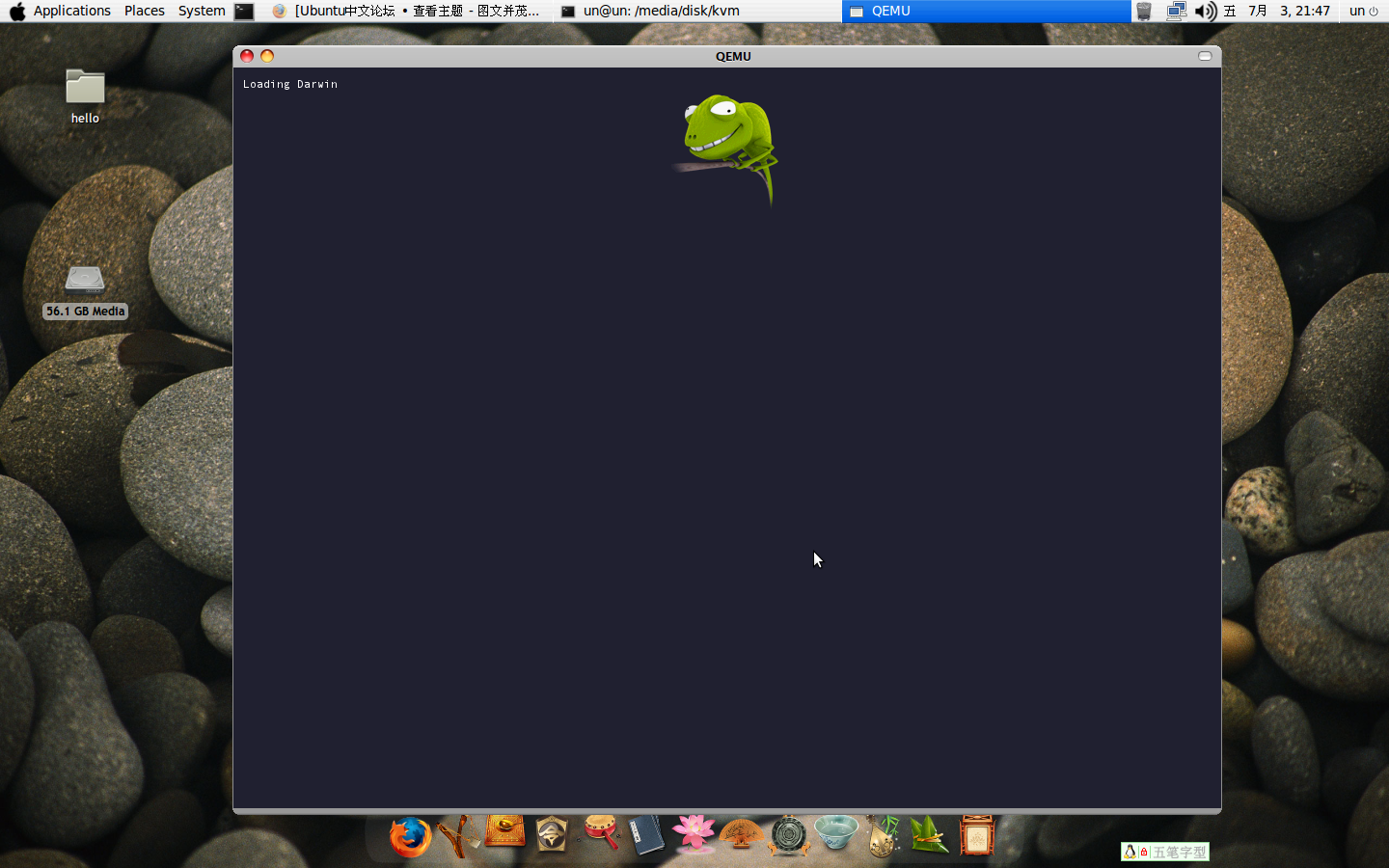Click the penguin input method indicator
1389x868 pixels.
pos(1130,852)
